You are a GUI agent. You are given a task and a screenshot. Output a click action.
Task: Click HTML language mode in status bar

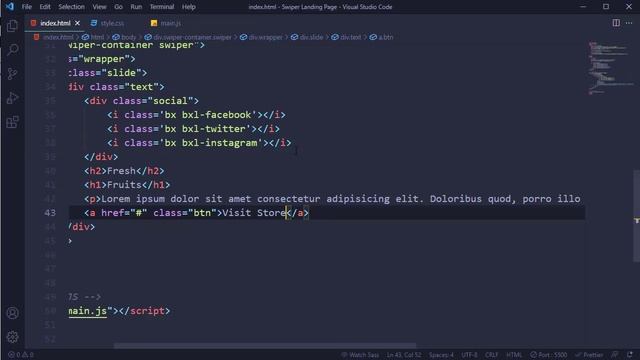pos(514,355)
